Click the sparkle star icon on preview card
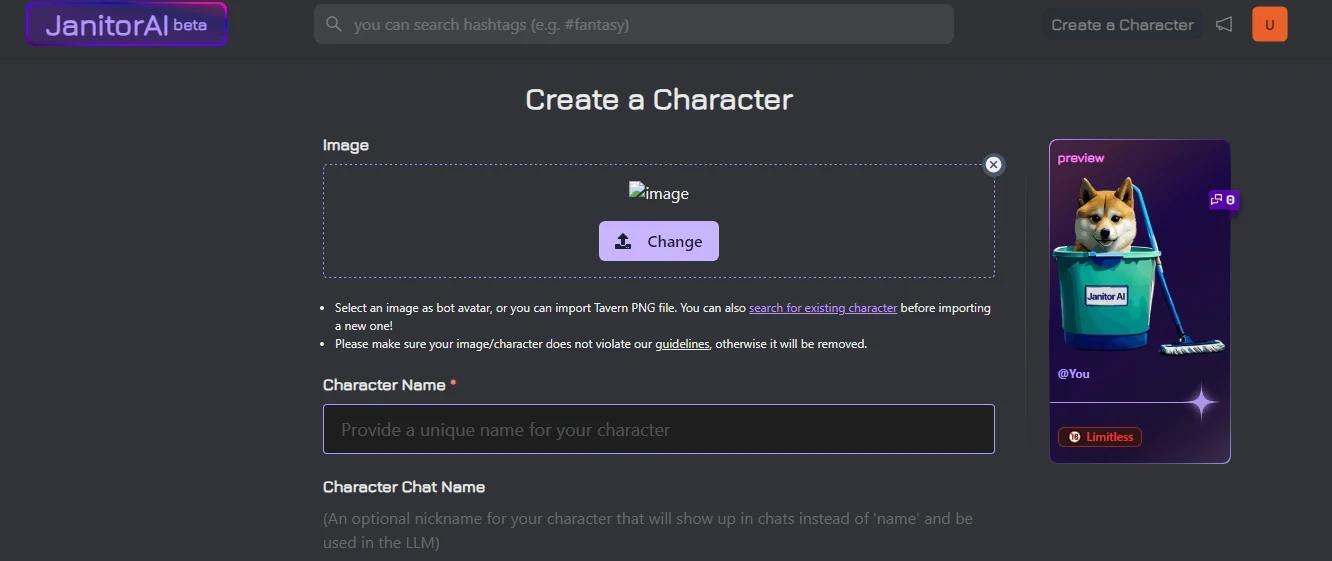 point(1201,402)
